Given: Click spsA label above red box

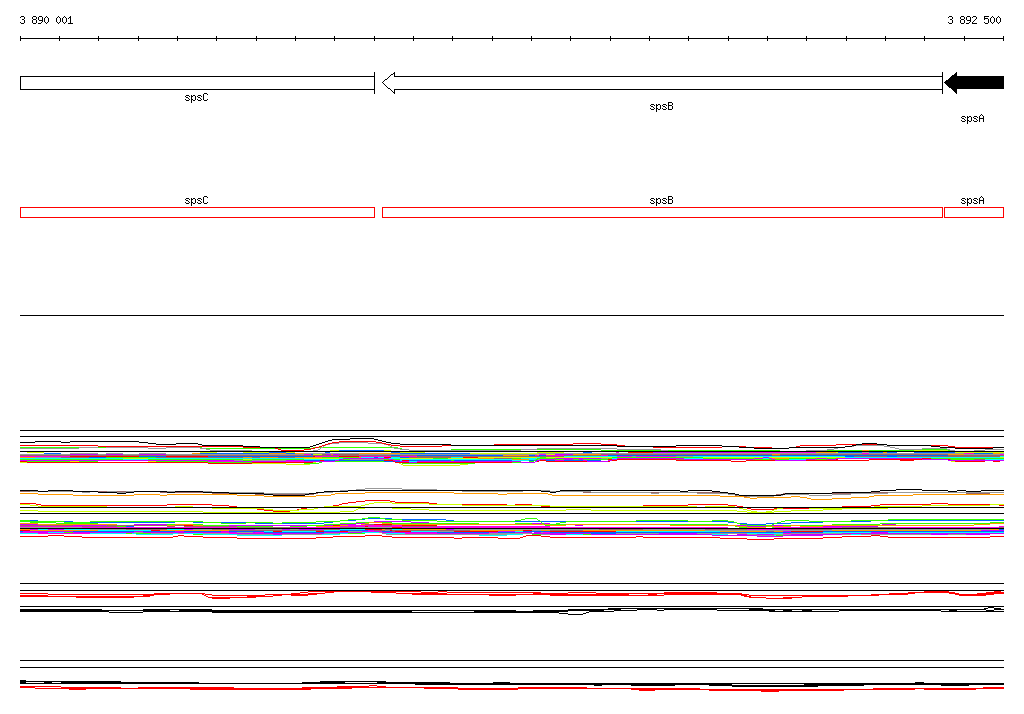Looking at the screenshot, I should (972, 201).
